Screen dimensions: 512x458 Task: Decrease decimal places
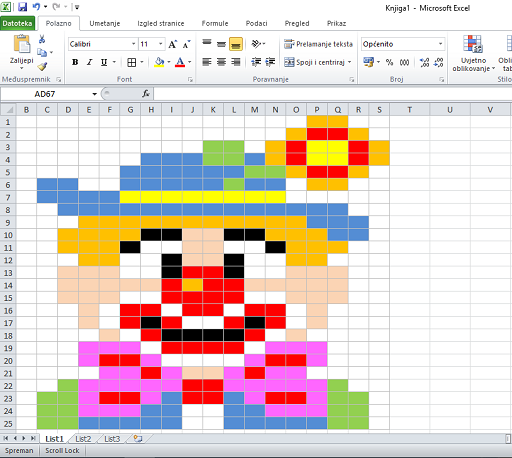439,62
